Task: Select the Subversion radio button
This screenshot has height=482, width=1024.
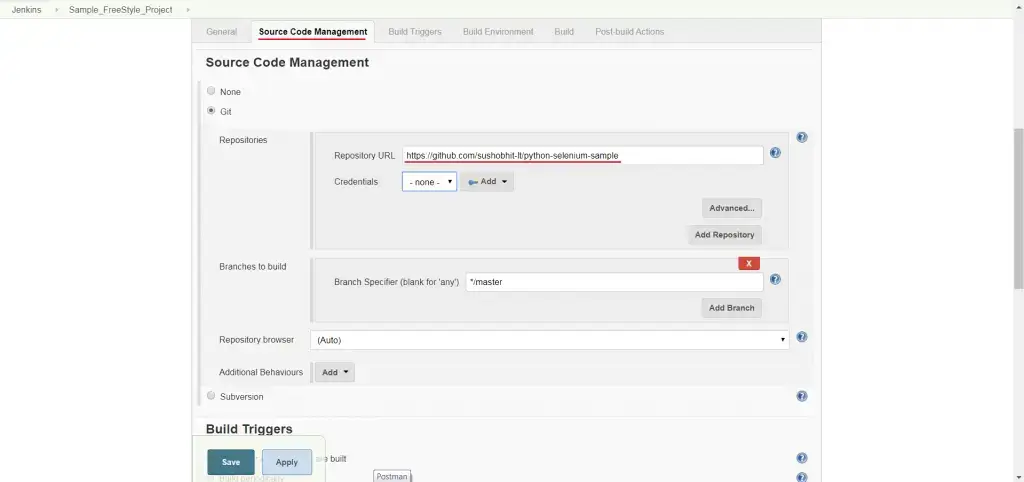Action: click(x=211, y=396)
